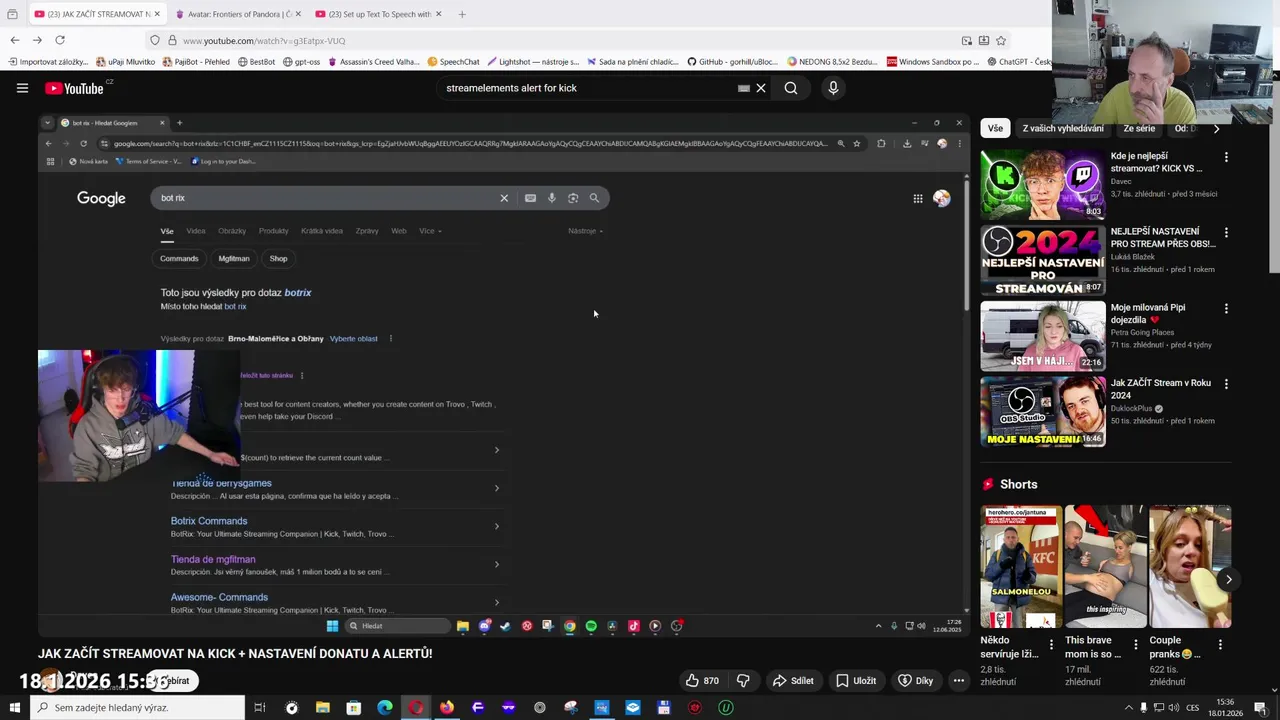Open Windows Start button on taskbar
This screenshot has height=720, width=1280.
pyautogui.click(x=15, y=708)
